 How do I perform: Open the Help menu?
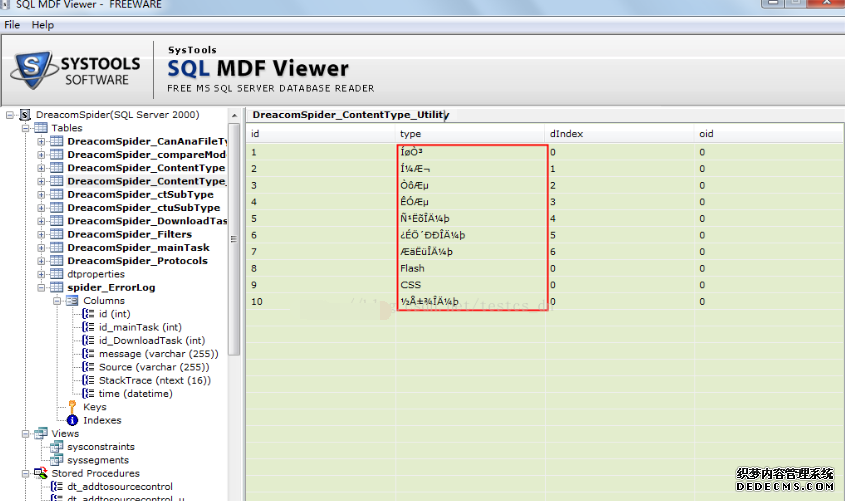[x=43, y=25]
